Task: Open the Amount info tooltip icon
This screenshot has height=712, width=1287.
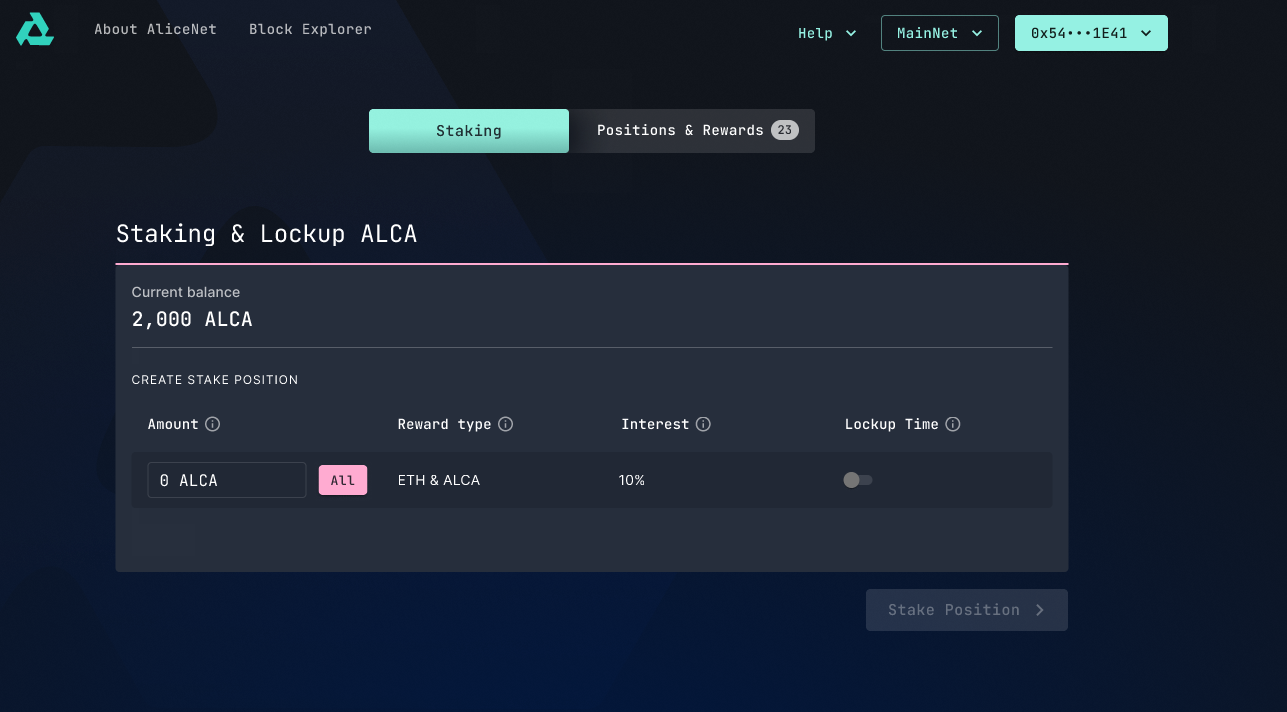Action: 212,424
